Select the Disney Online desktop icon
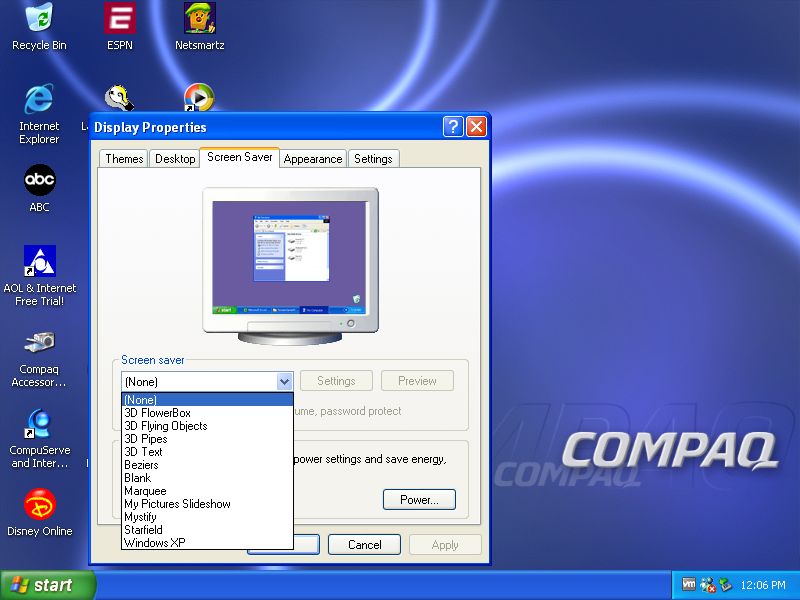The width and height of the screenshot is (800, 600). click(39, 512)
